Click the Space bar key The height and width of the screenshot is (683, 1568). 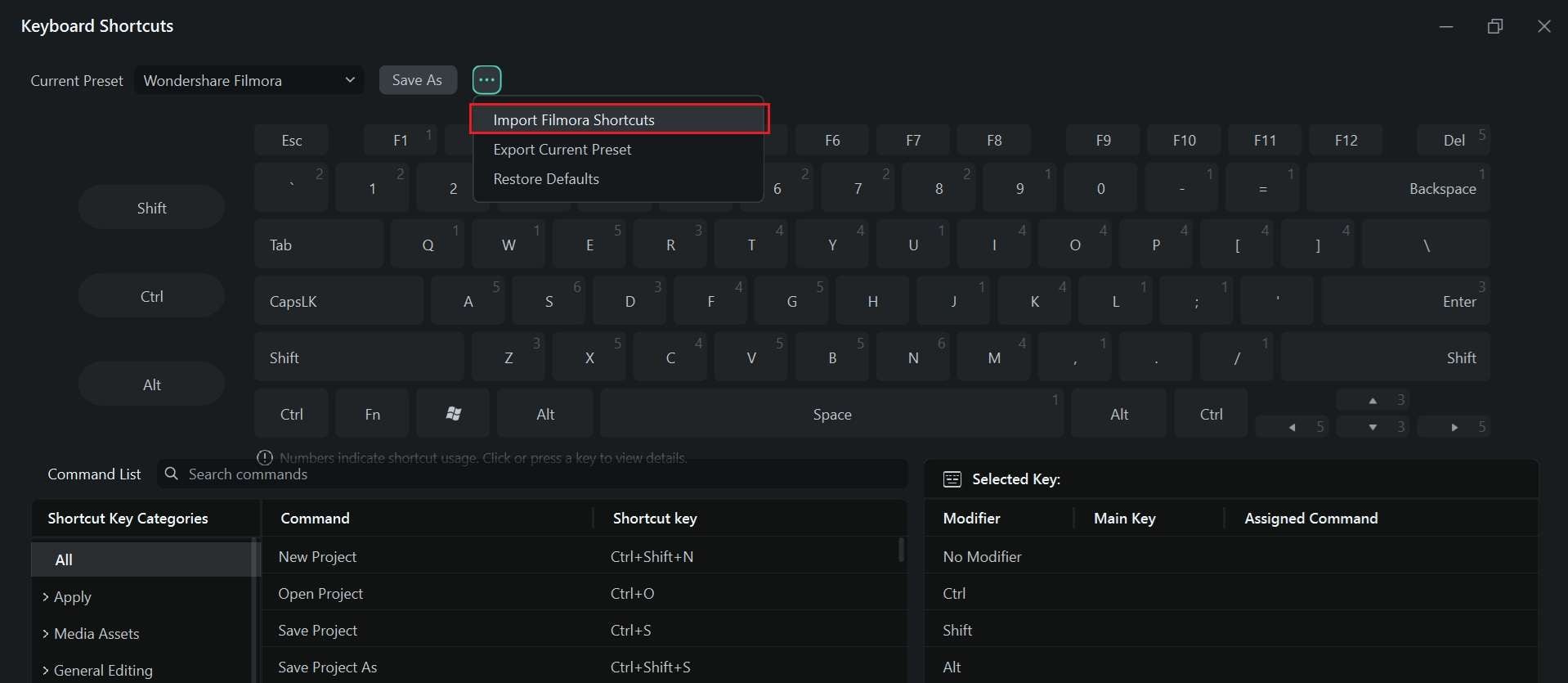832,414
